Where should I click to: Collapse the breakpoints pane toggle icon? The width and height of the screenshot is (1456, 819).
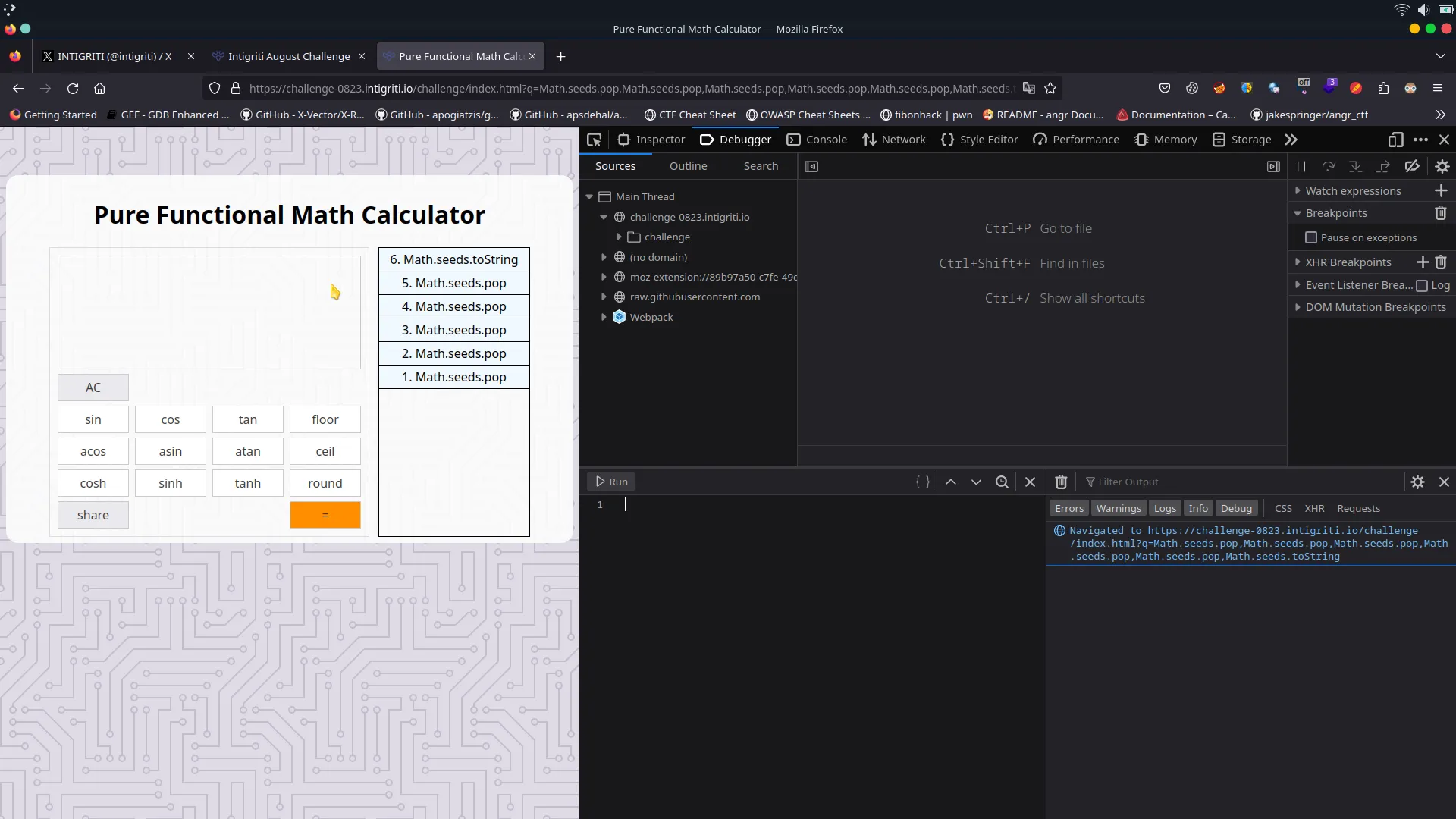pyautogui.click(x=1273, y=166)
